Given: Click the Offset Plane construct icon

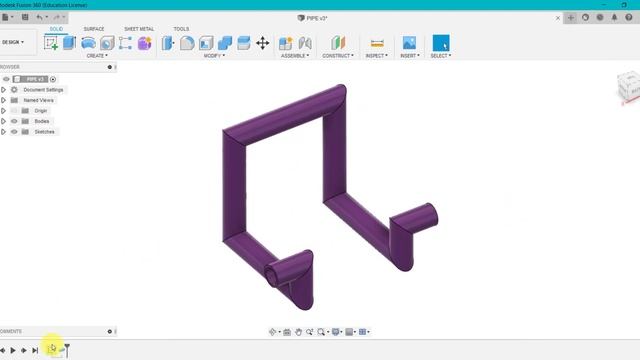Looking at the screenshot, I should (x=338, y=43).
